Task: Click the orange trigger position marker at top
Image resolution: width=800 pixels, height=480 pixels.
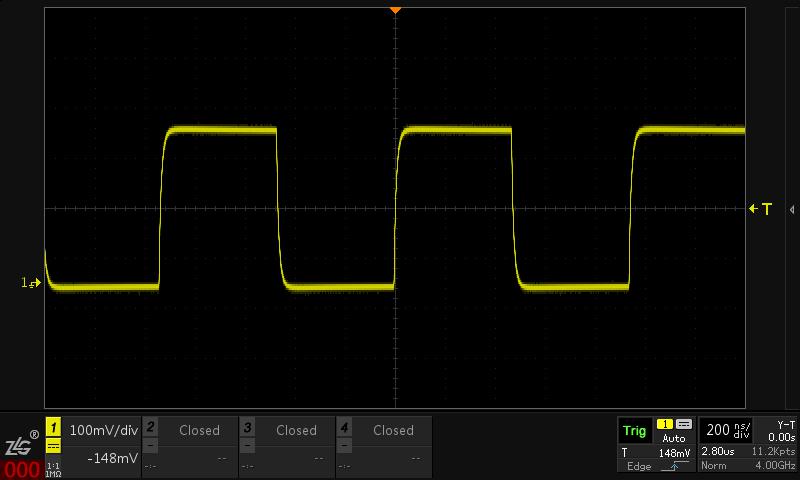Action: [x=395, y=10]
